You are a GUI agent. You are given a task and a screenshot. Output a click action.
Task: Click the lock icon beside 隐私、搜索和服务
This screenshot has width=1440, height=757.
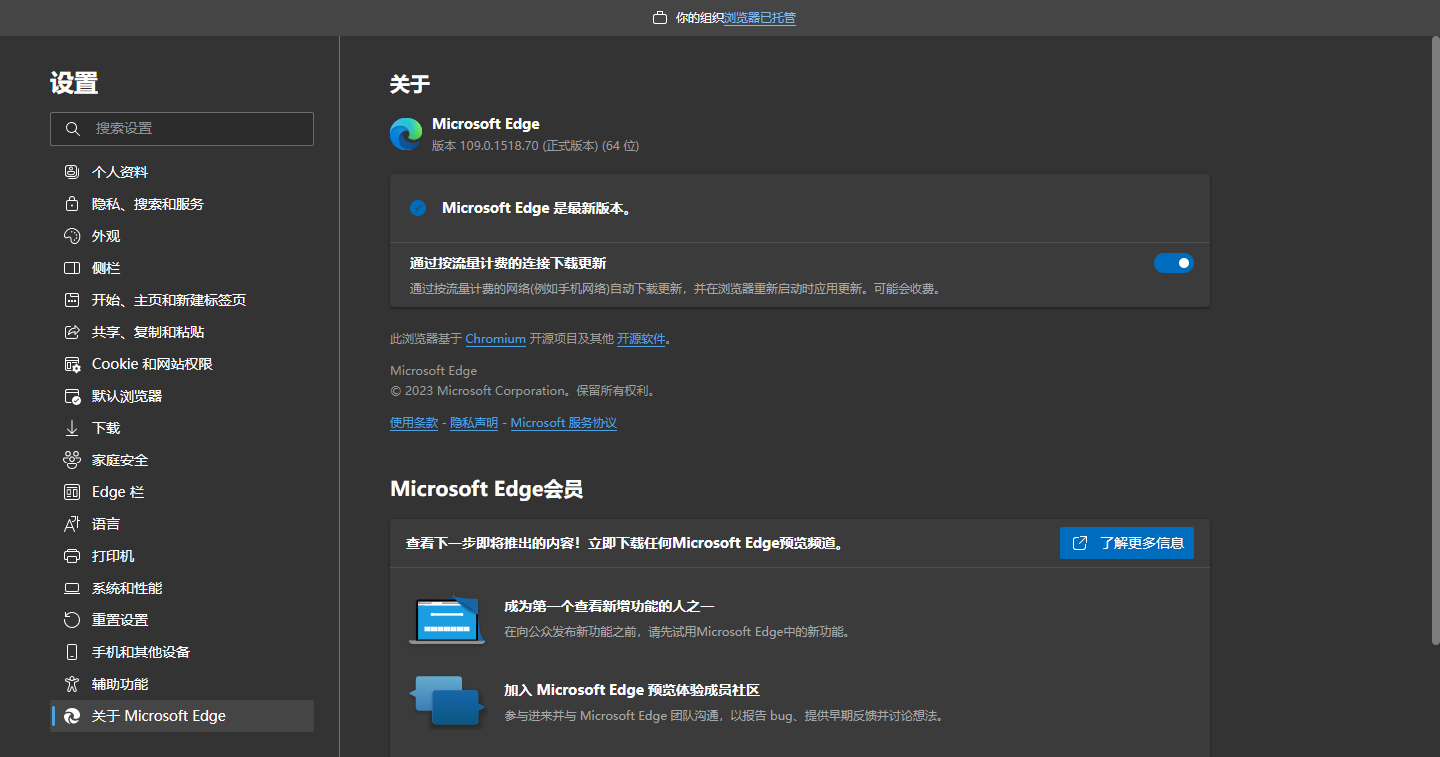coord(71,203)
